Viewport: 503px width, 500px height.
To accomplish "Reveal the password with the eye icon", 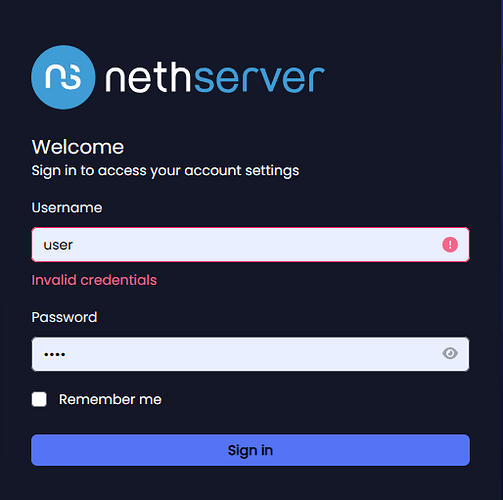I will click(450, 353).
